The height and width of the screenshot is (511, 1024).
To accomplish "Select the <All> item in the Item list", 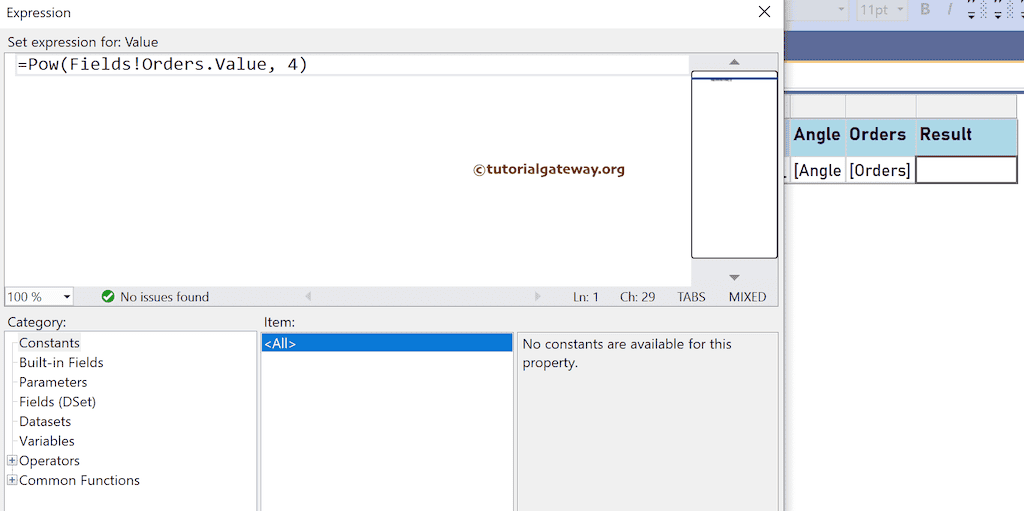I will 387,343.
